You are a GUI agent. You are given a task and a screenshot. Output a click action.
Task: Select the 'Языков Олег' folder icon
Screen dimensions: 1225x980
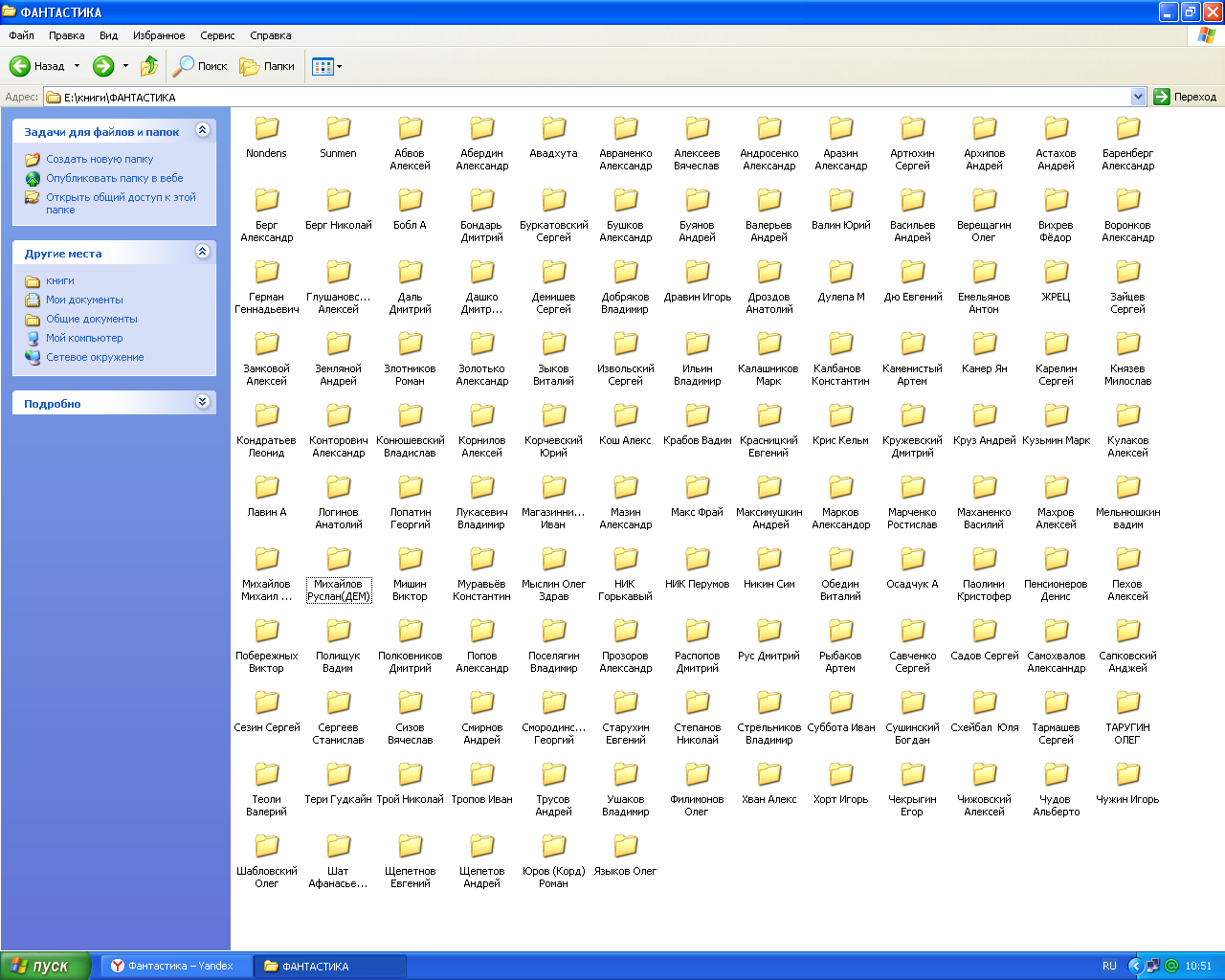(x=626, y=846)
